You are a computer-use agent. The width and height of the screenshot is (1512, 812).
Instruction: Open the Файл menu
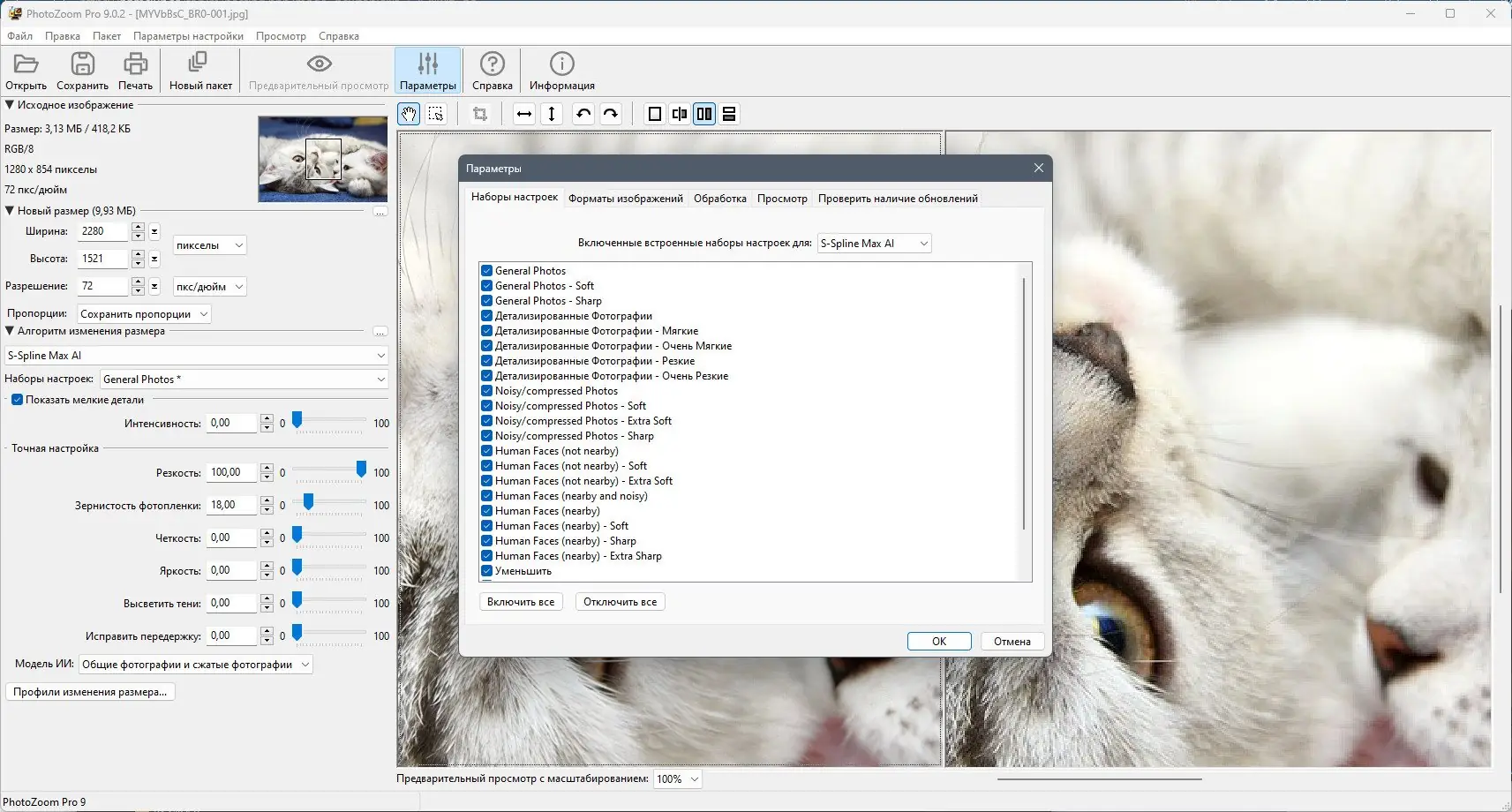click(x=20, y=36)
